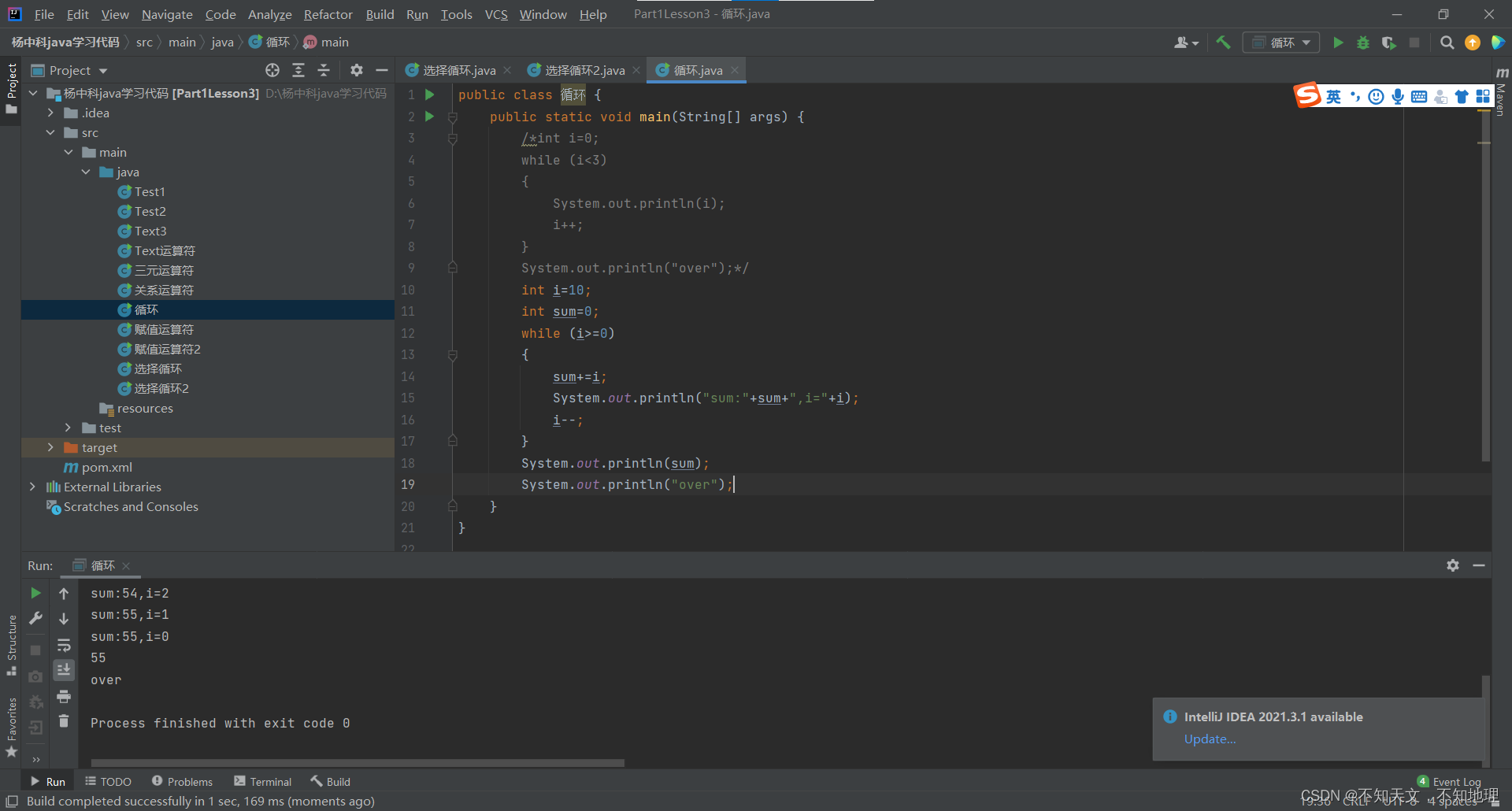Expand External Libraries node
This screenshot has height=811, width=1512.
pyautogui.click(x=32, y=487)
